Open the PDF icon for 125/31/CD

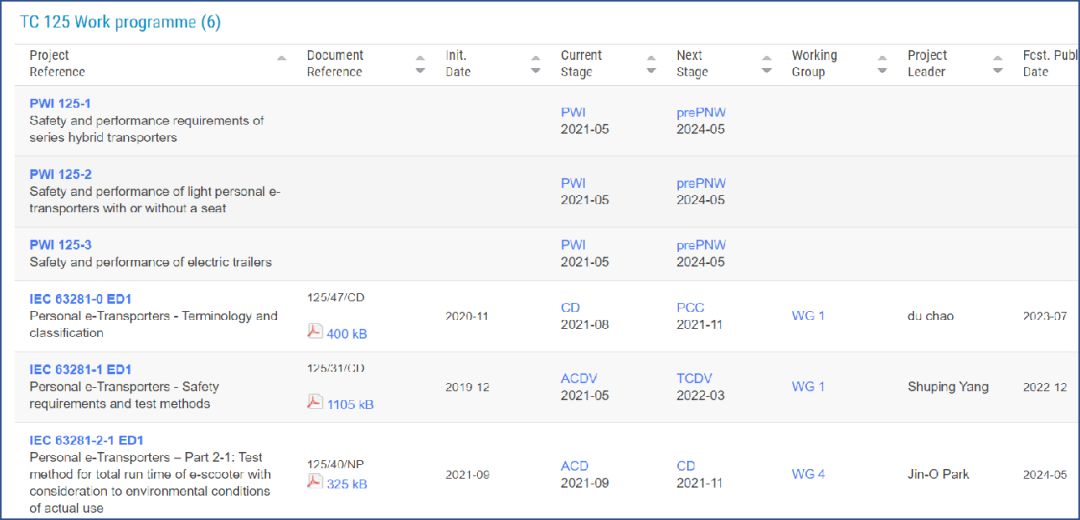314,403
